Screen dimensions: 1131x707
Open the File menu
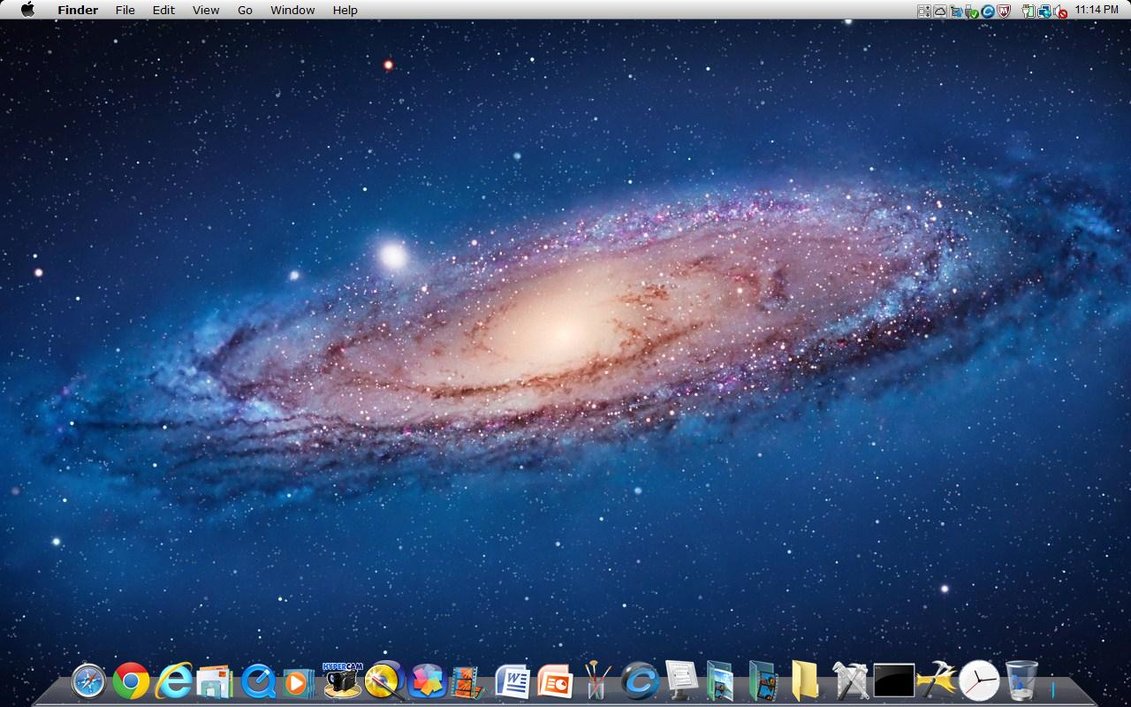125,10
